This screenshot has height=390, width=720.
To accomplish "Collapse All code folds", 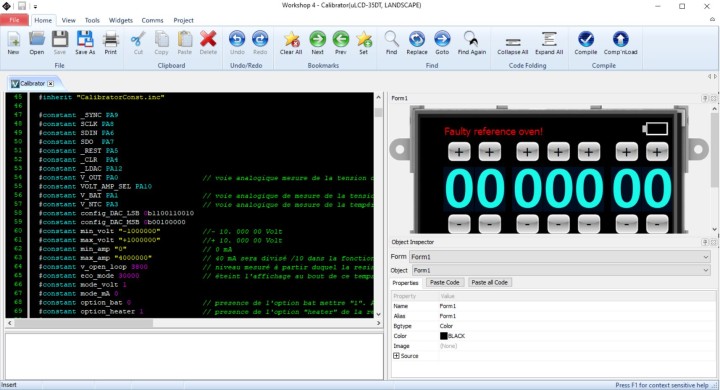I will pyautogui.click(x=513, y=43).
